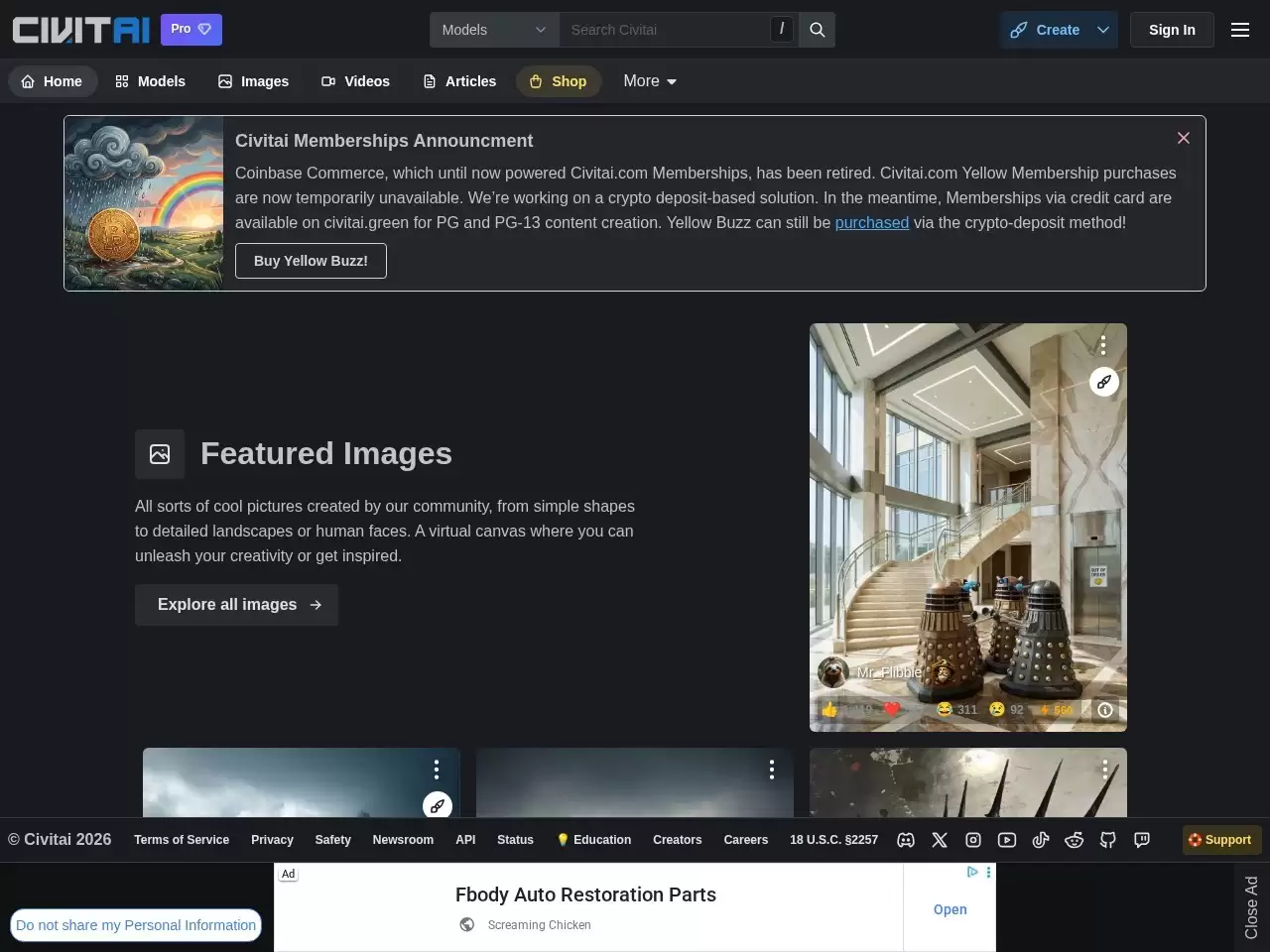Open the Instagram footer icon
This screenshot has width=1270, height=952.
pos(973,840)
